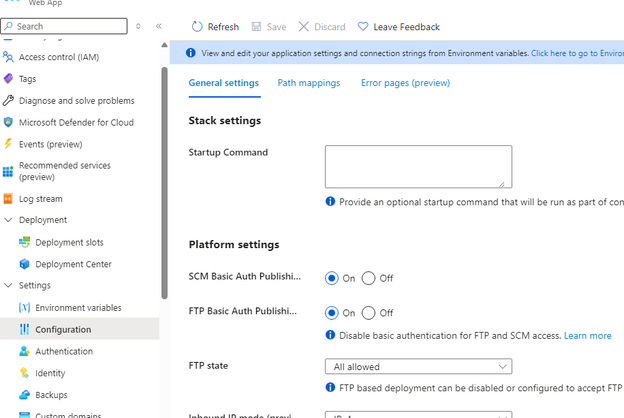This screenshot has width=624, height=418.
Task: Click the Learn more link
Action: 587,336
